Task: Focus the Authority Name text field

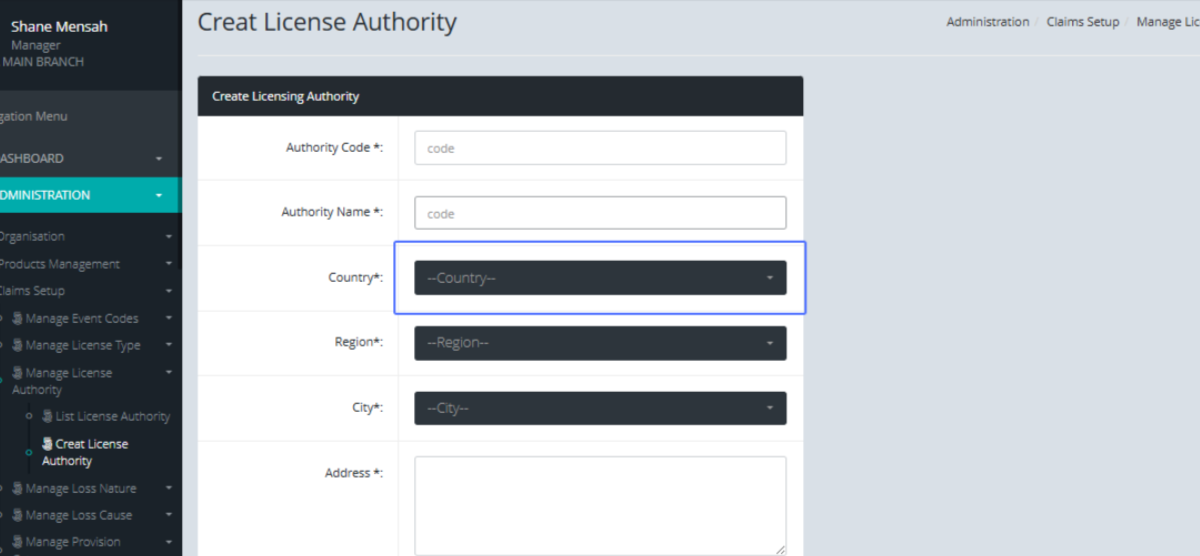Action: pyautogui.click(x=600, y=213)
